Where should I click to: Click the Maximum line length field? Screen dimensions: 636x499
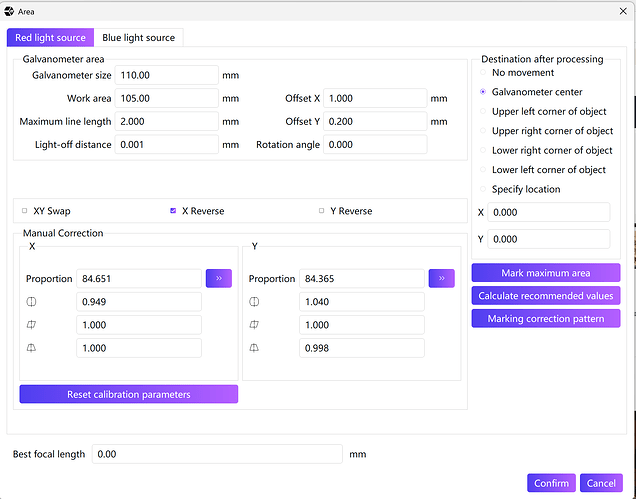click(x=167, y=121)
